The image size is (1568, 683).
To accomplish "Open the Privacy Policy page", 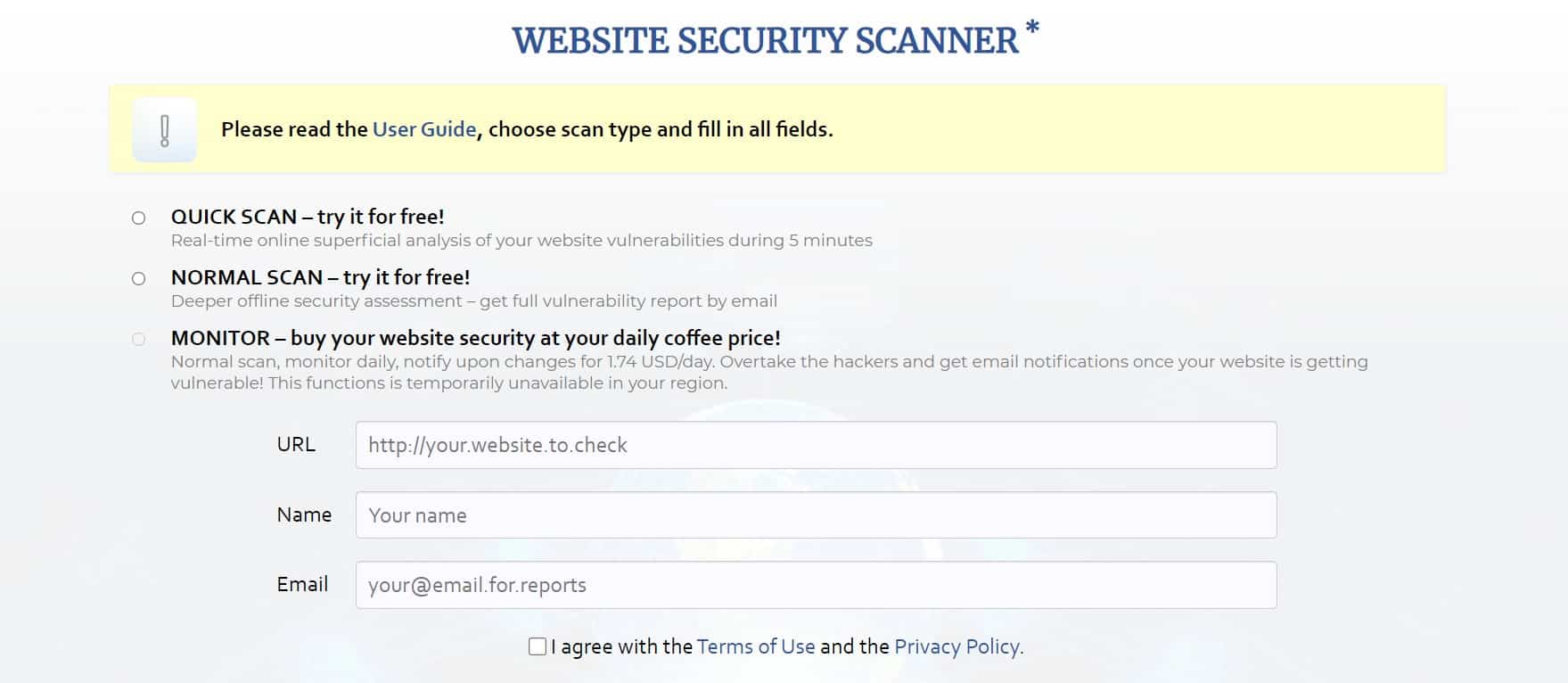I will click(957, 646).
